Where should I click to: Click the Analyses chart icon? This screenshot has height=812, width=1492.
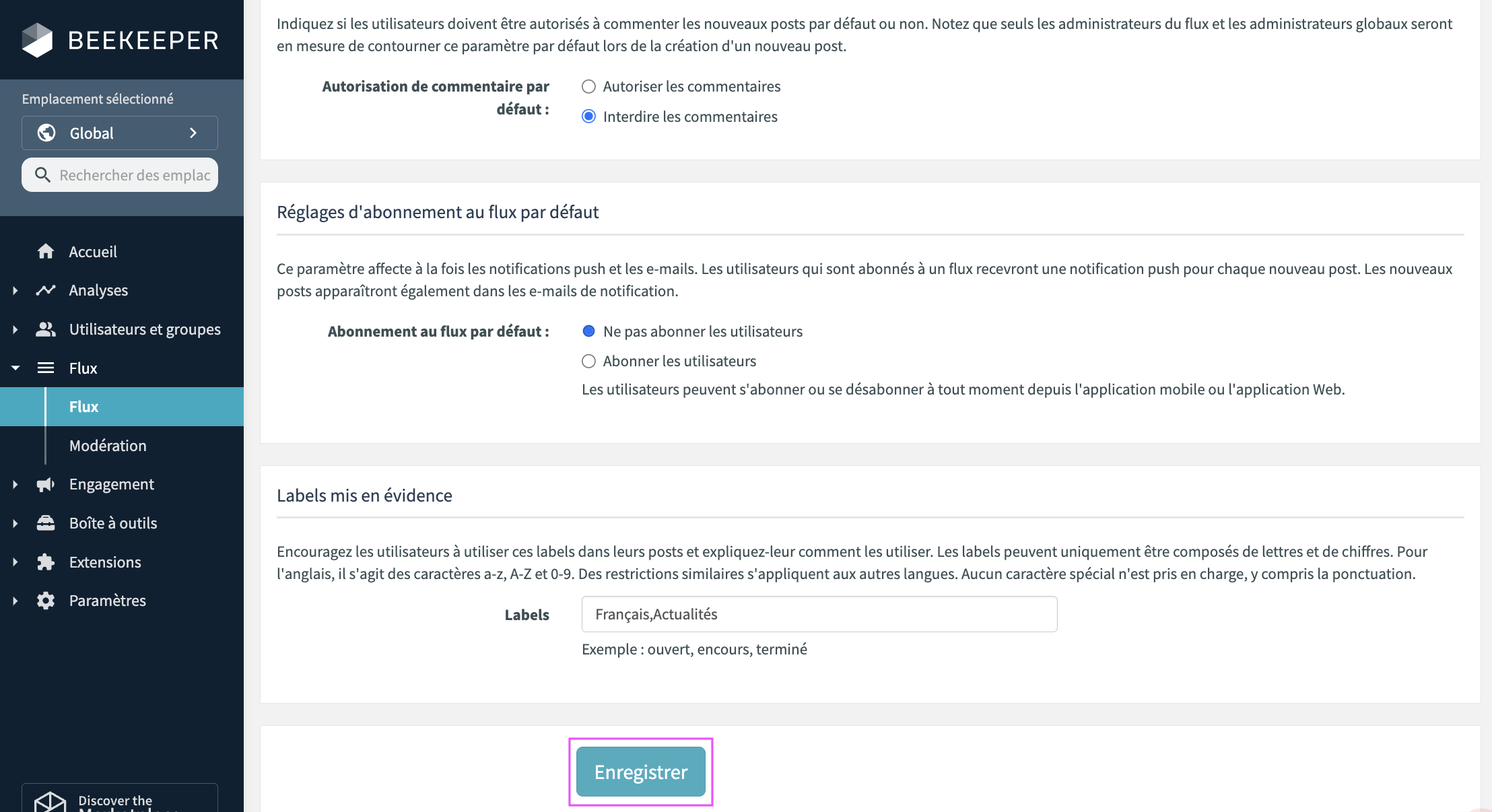[46, 290]
